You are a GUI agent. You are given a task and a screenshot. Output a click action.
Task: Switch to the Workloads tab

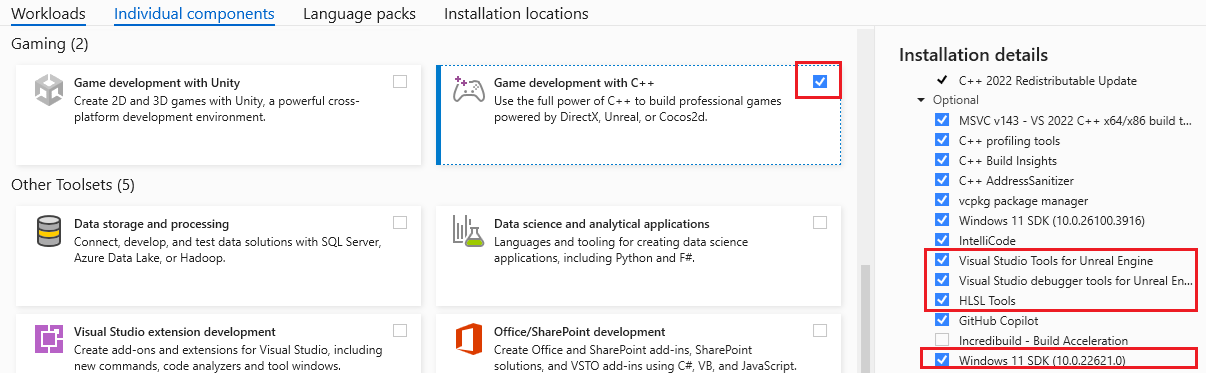[48, 14]
